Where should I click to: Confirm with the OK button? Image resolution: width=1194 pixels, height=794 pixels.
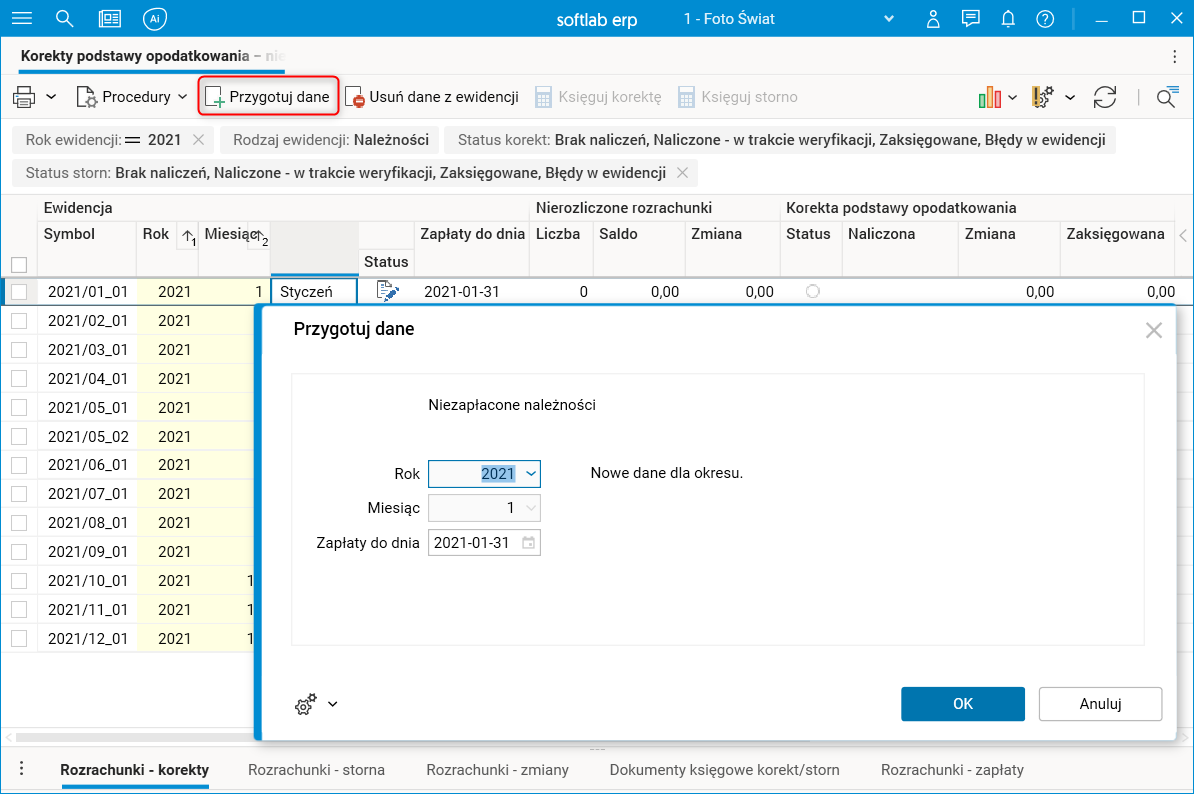coord(963,704)
